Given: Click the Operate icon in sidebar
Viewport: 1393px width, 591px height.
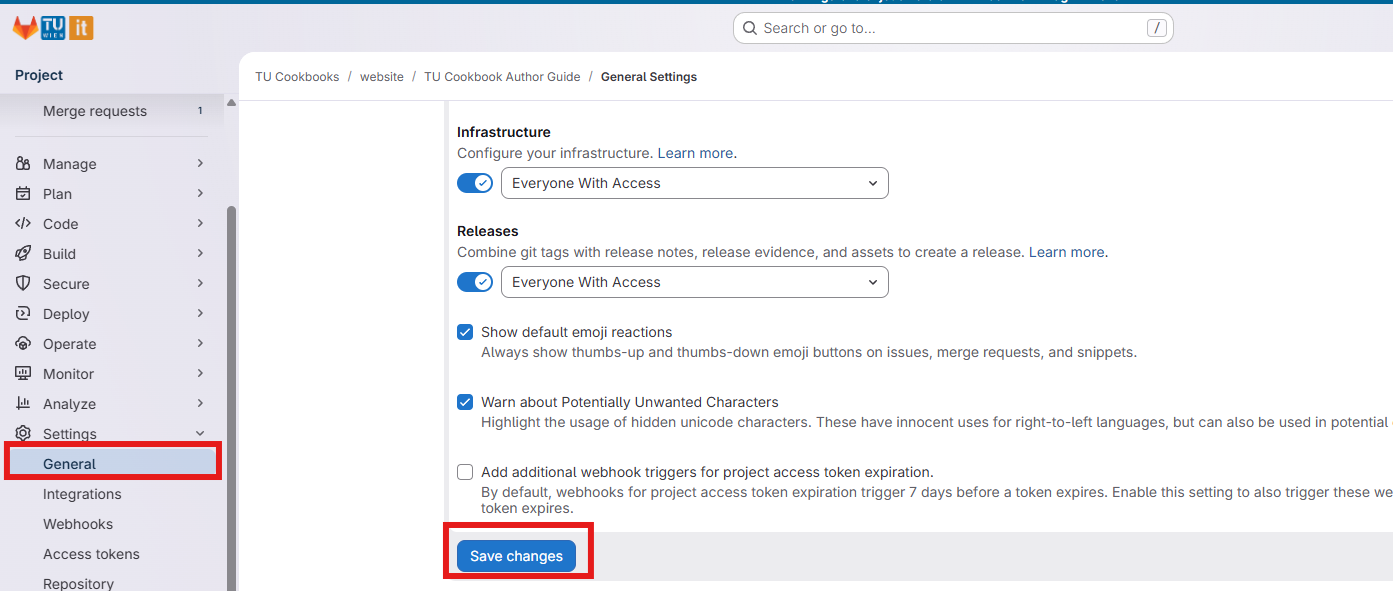Looking at the screenshot, I should coord(23,344).
